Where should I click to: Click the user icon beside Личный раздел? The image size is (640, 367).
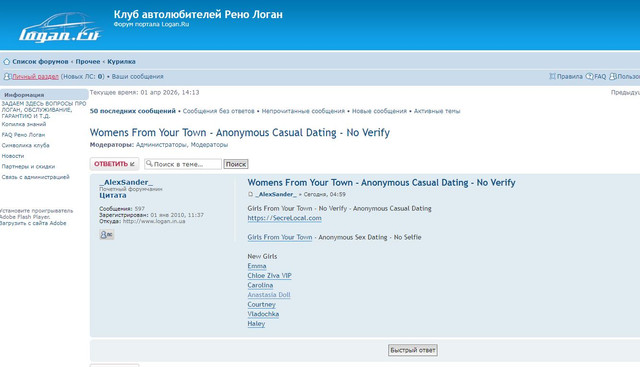[x=7, y=76]
